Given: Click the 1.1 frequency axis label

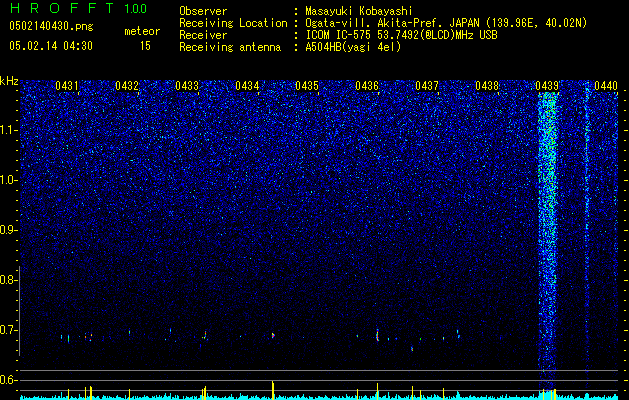Looking at the screenshot, I should (8, 130).
